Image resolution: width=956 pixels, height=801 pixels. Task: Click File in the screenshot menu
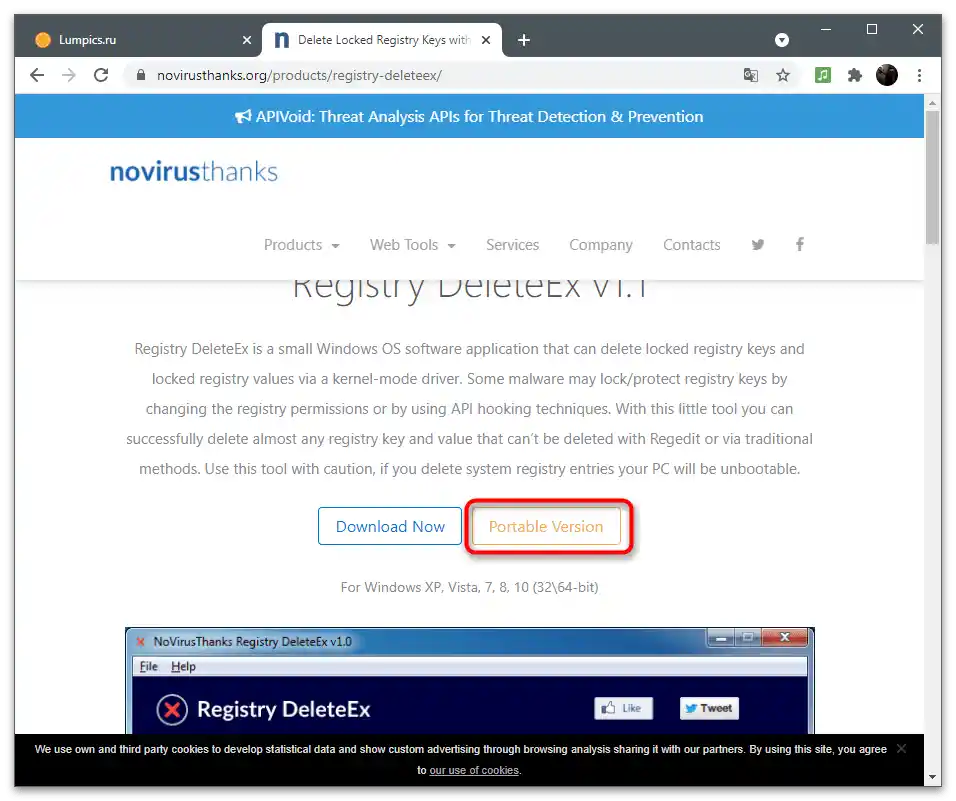pos(148,667)
